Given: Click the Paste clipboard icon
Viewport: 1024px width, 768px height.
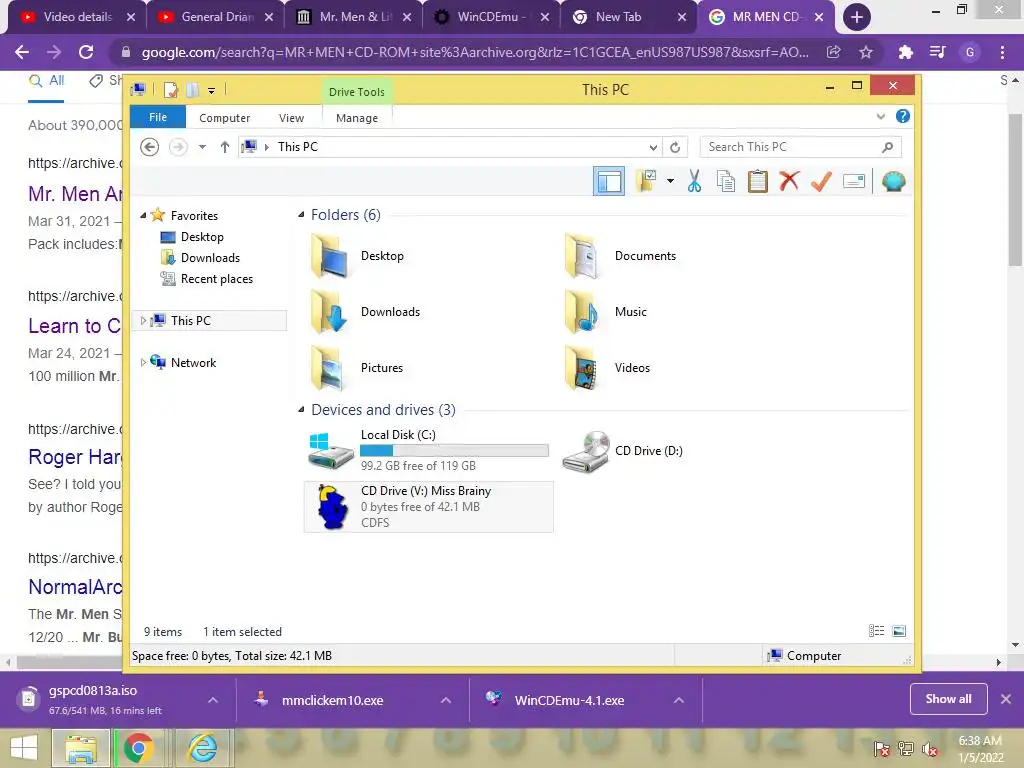Looking at the screenshot, I should [x=758, y=181].
